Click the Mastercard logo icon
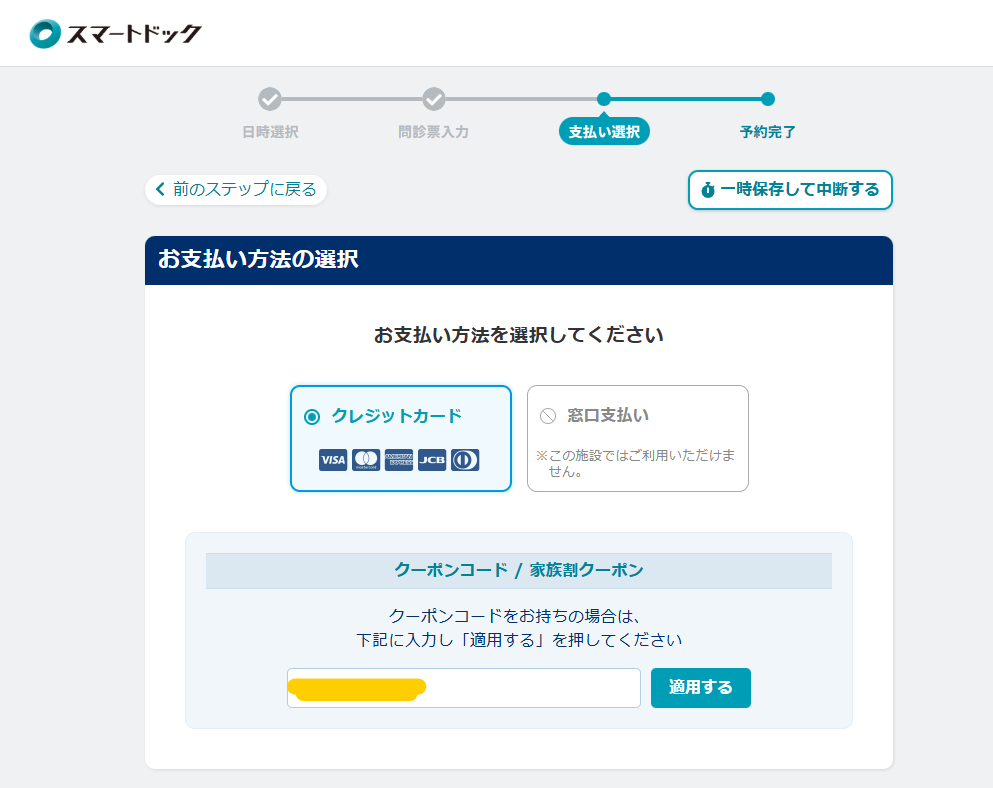Image resolution: width=993 pixels, height=788 pixels. click(x=366, y=460)
